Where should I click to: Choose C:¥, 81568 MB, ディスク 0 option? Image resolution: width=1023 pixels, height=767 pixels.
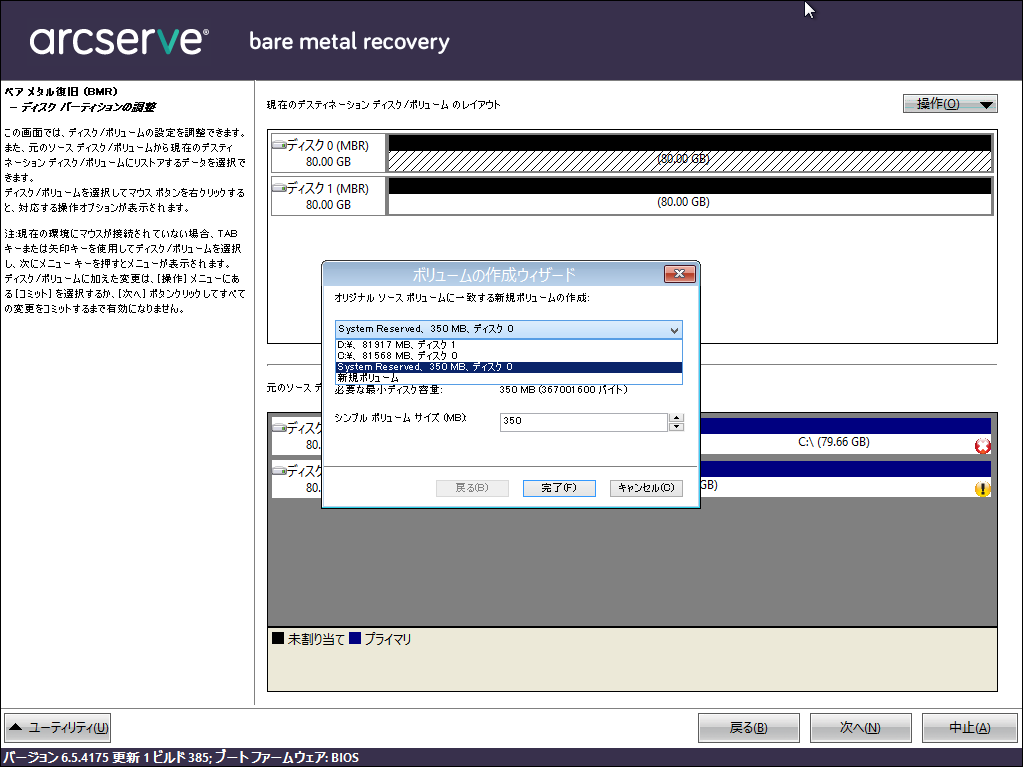point(509,356)
